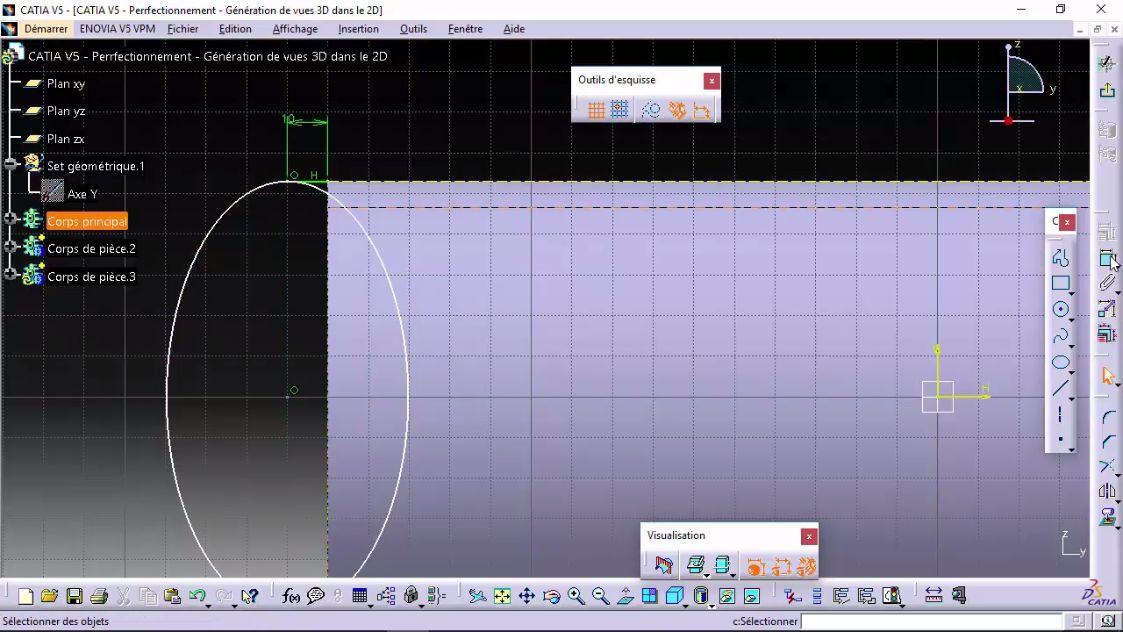Click the Fit All In icon
Image resolution: width=1123 pixels, height=632 pixels.
[502, 596]
